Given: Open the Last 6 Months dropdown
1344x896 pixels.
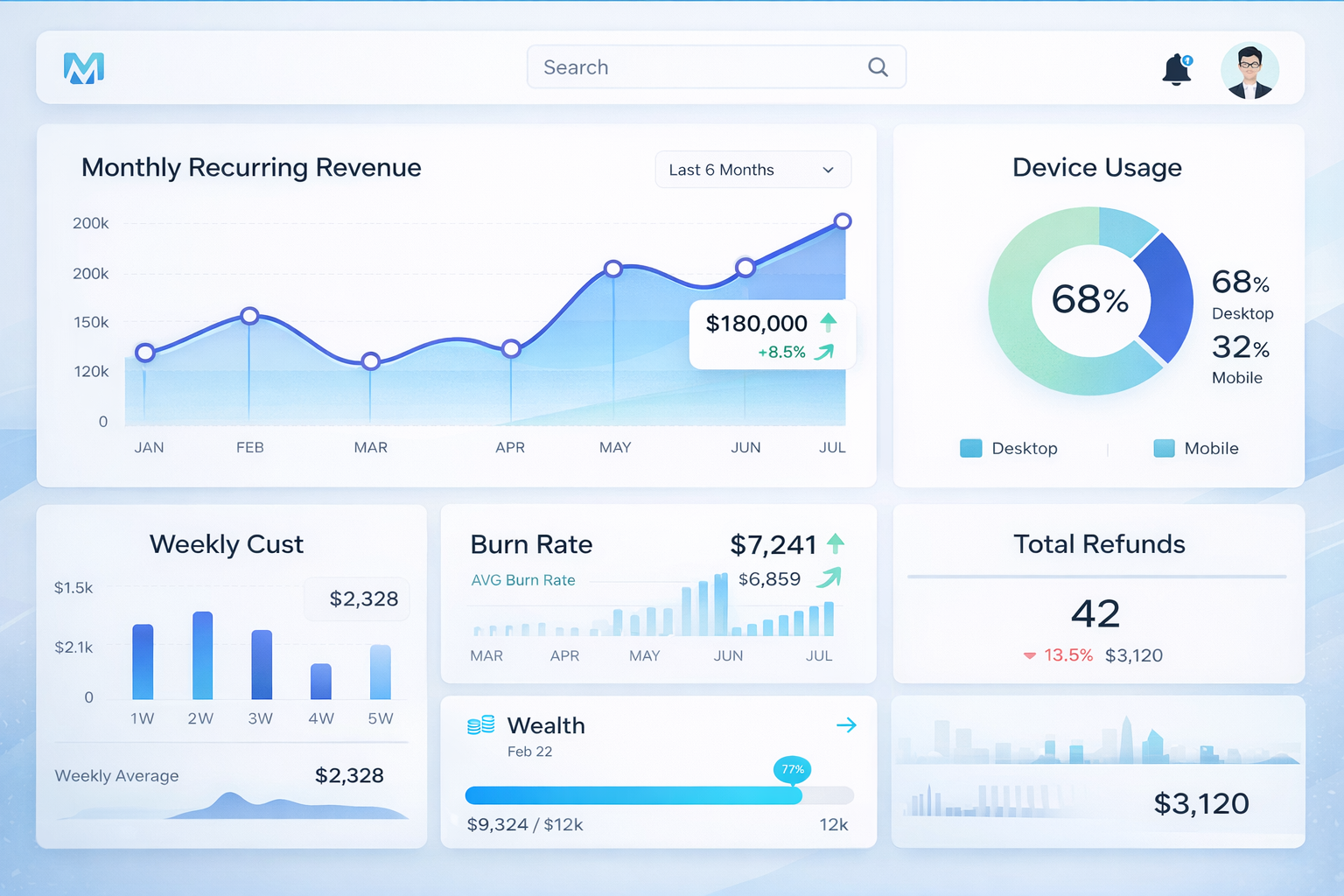Looking at the screenshot, I should tap(752, 169).
